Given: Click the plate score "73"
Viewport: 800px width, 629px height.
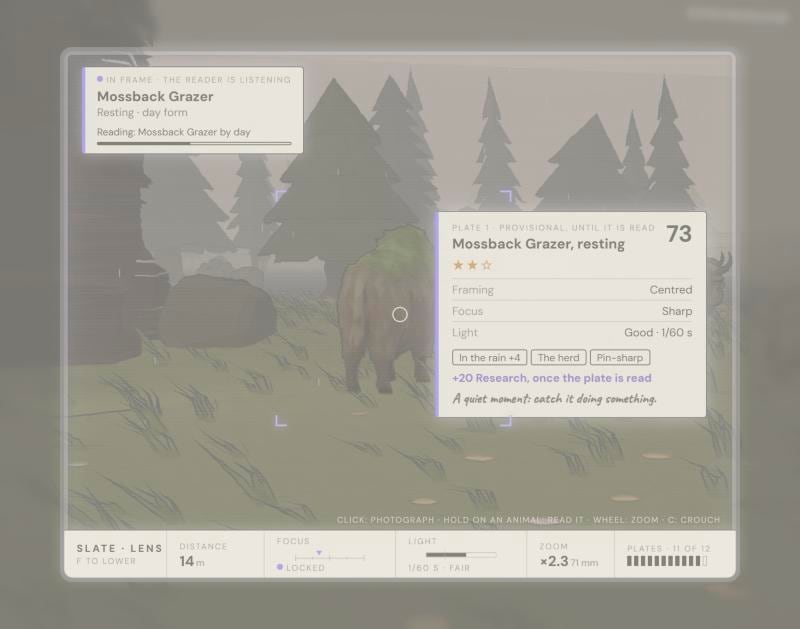Looking at the screenshot, I should (x=679, y=234).
